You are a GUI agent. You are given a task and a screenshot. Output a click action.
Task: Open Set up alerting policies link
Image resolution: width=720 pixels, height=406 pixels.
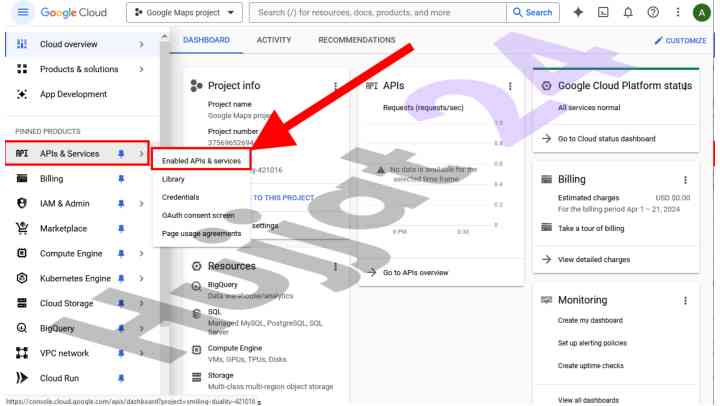(x=592, y=343)
